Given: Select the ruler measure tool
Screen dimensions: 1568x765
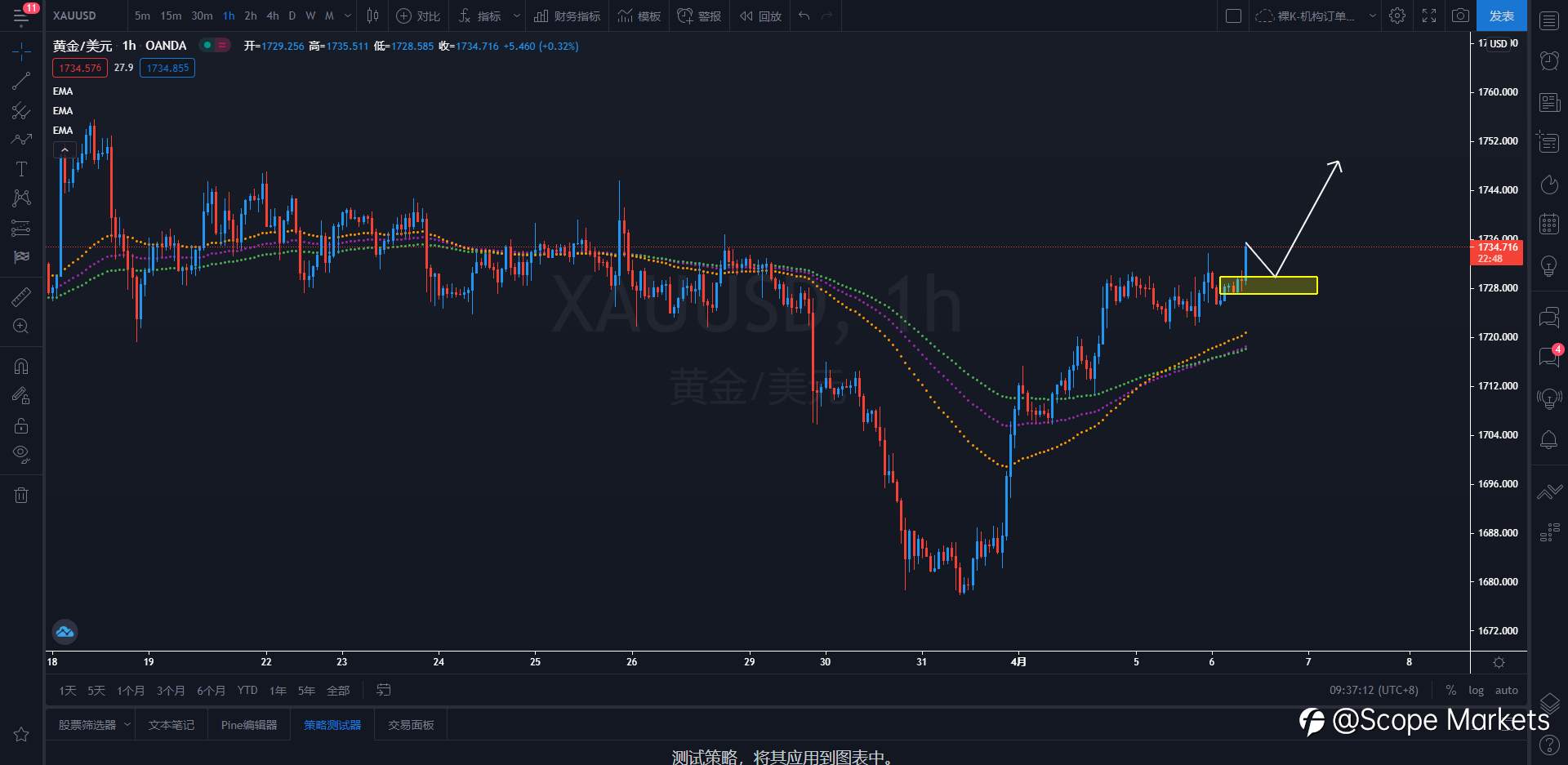Looking at the screenshot, I should click(x=21, y=296).
